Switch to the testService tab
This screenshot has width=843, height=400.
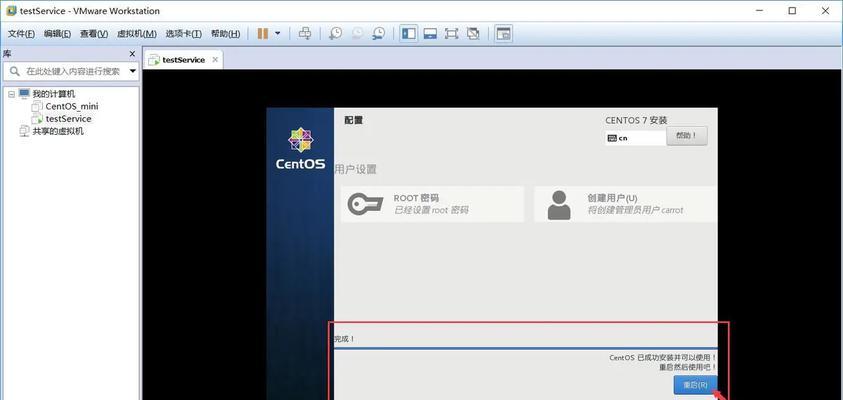tap(183, 60)
